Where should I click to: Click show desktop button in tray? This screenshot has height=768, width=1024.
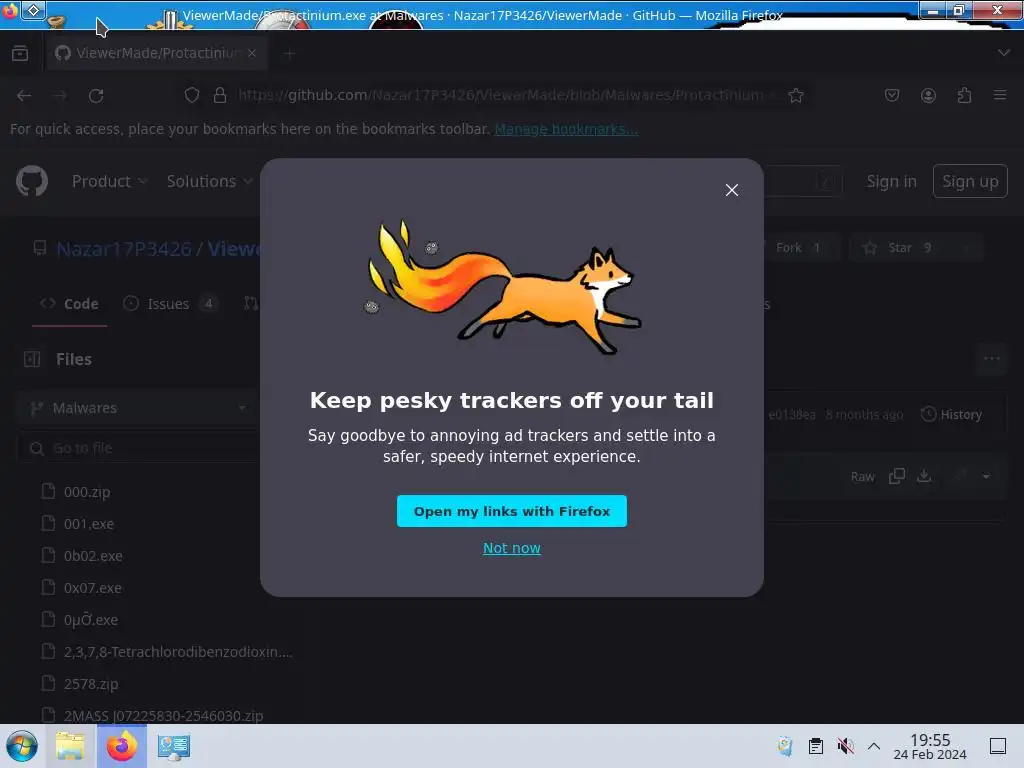coord(997,746)
